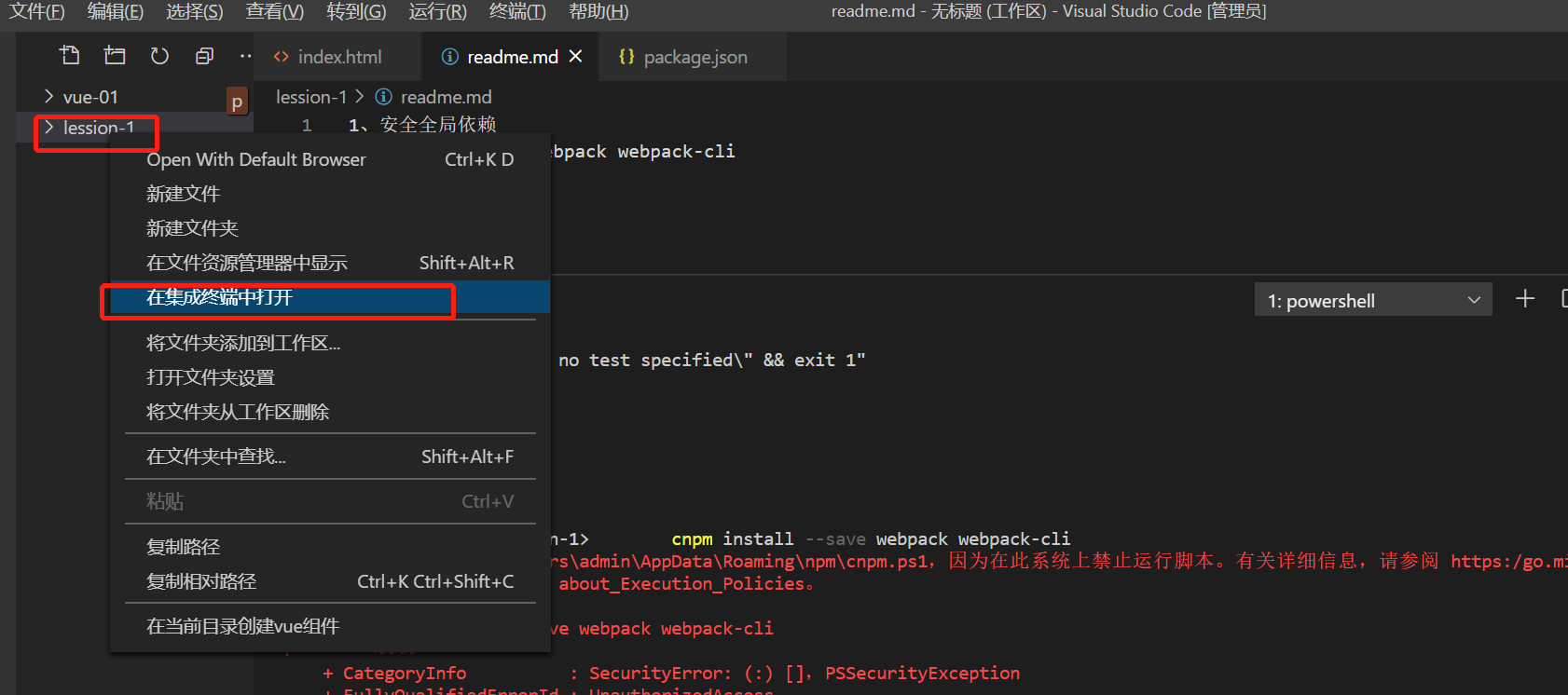Click the brown P icon beside vue-01
This screenshot has height=695, width=1568.
point(237,102)
